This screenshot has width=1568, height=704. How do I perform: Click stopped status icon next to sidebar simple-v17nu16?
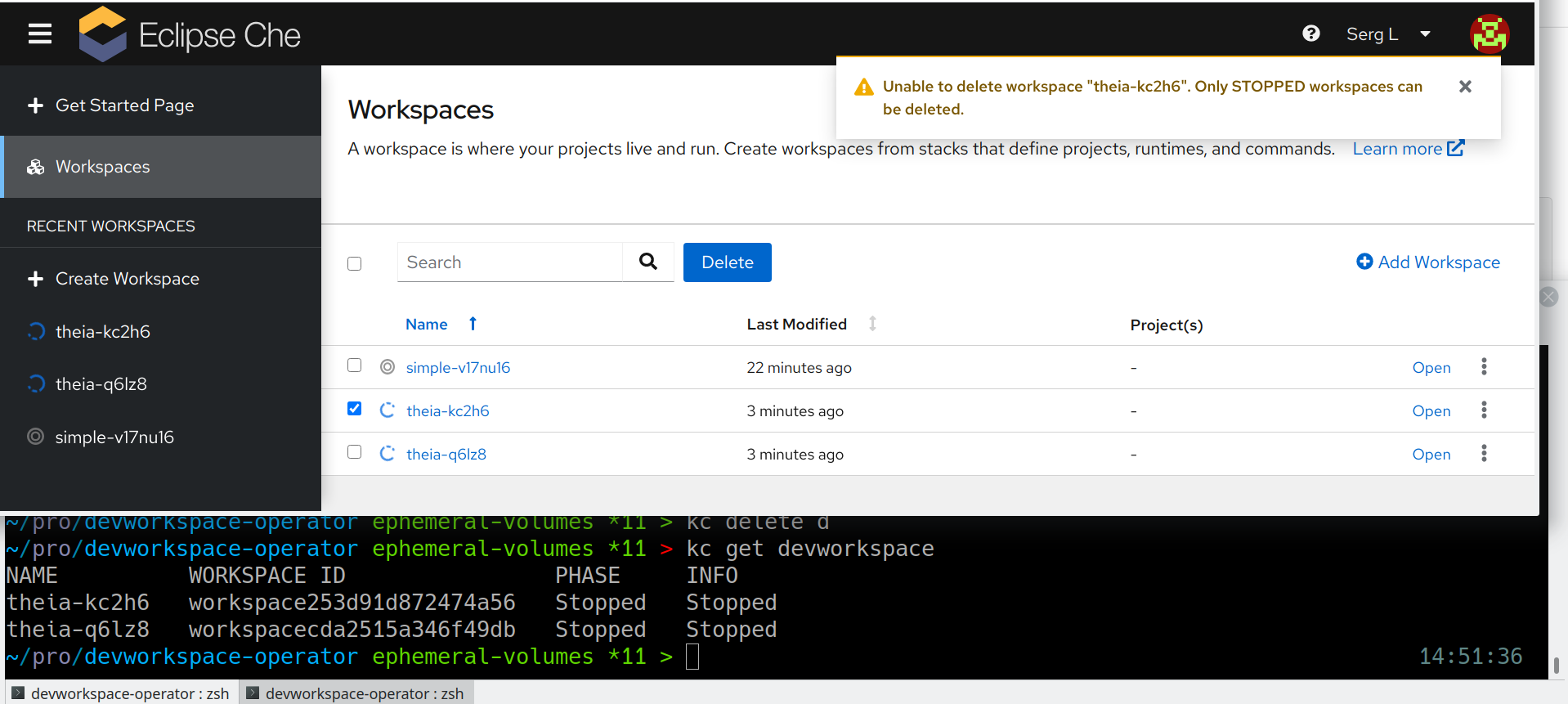35,437
